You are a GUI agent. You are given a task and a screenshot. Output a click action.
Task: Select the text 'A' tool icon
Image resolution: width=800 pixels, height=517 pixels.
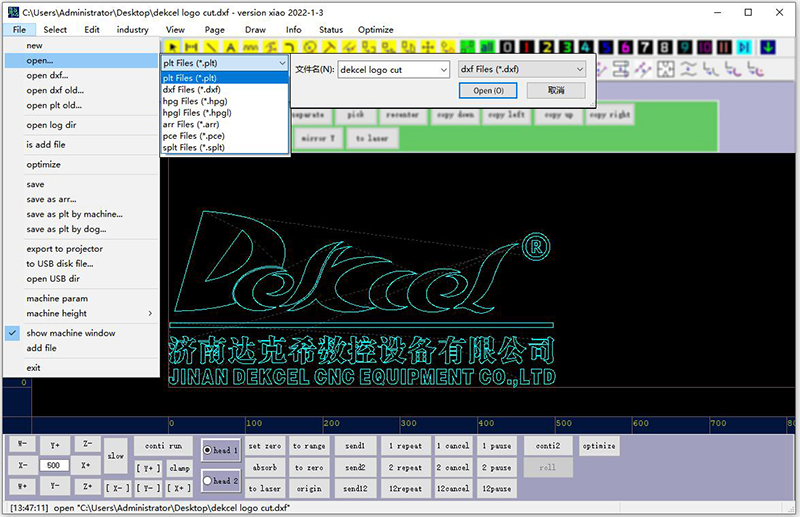[231, 47]
